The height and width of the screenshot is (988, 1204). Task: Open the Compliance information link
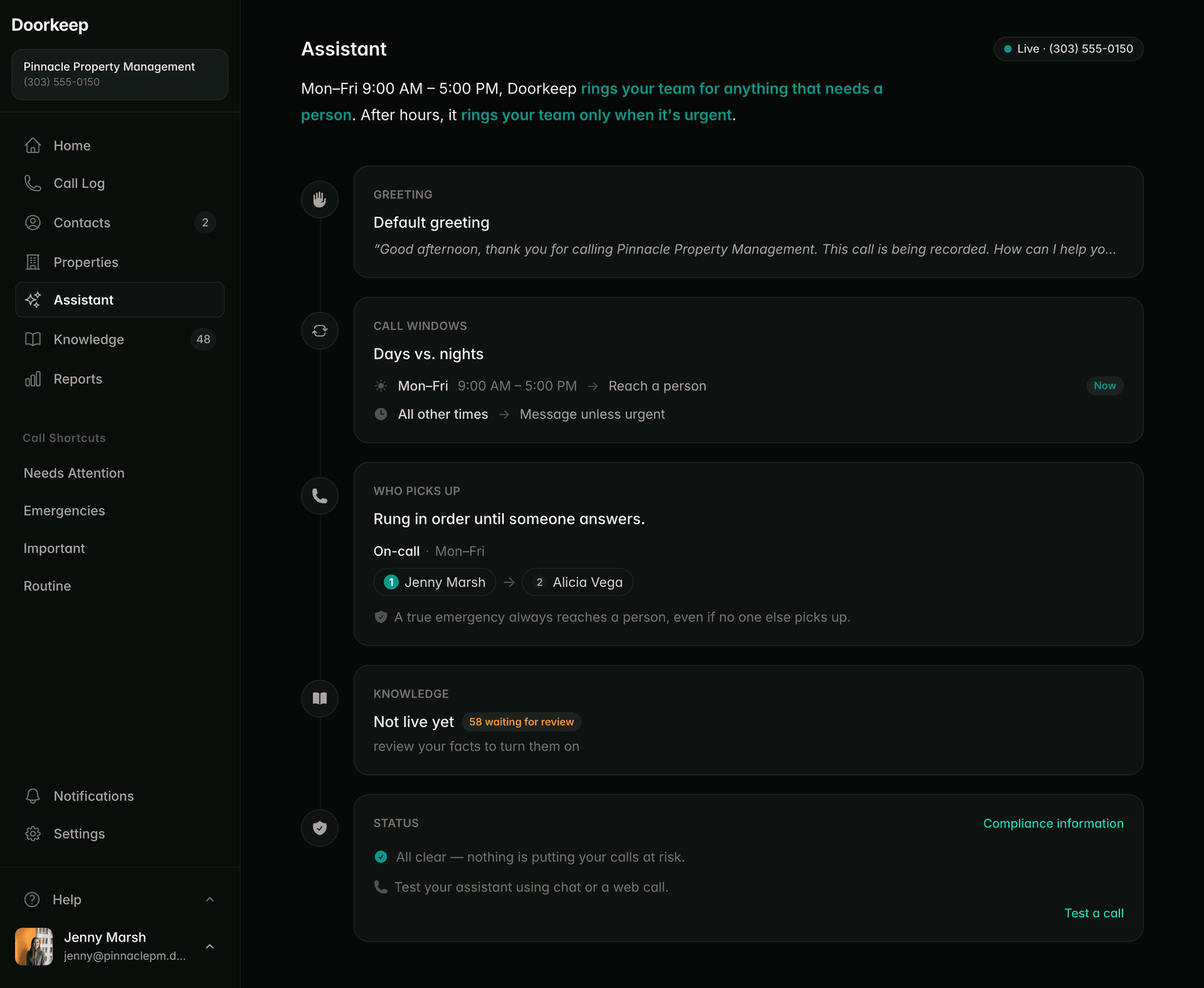point(1053,824)
